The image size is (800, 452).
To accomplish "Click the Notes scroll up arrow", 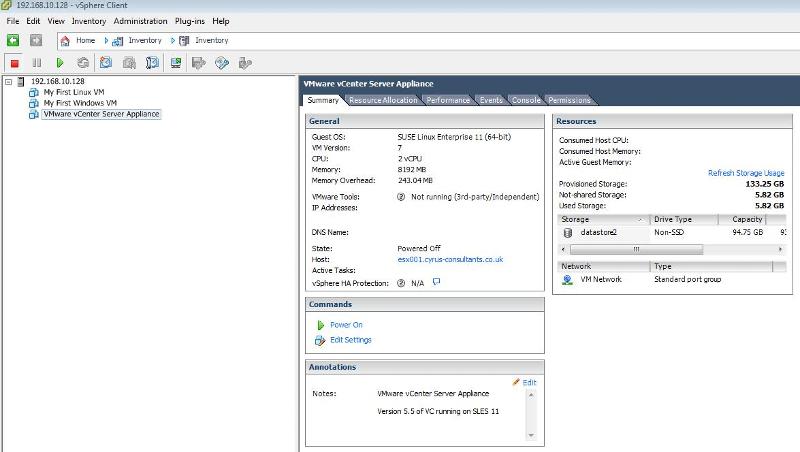I will click(531, 395).
